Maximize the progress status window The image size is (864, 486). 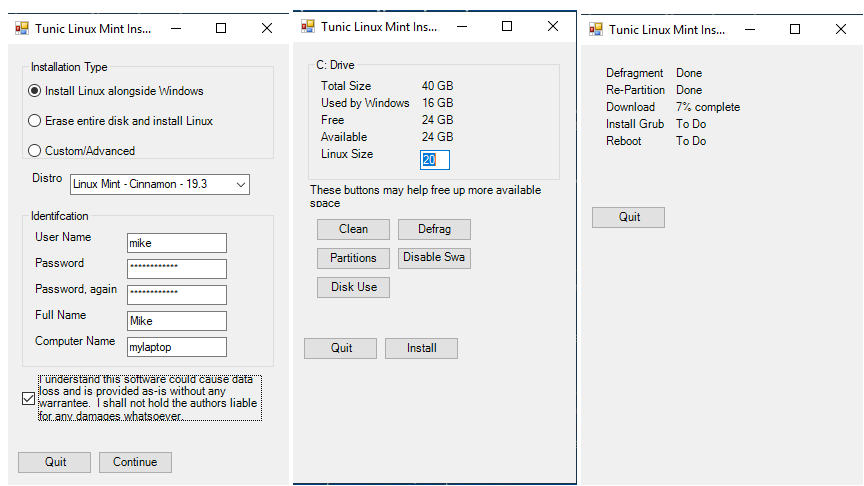click(x=795, y=29)
